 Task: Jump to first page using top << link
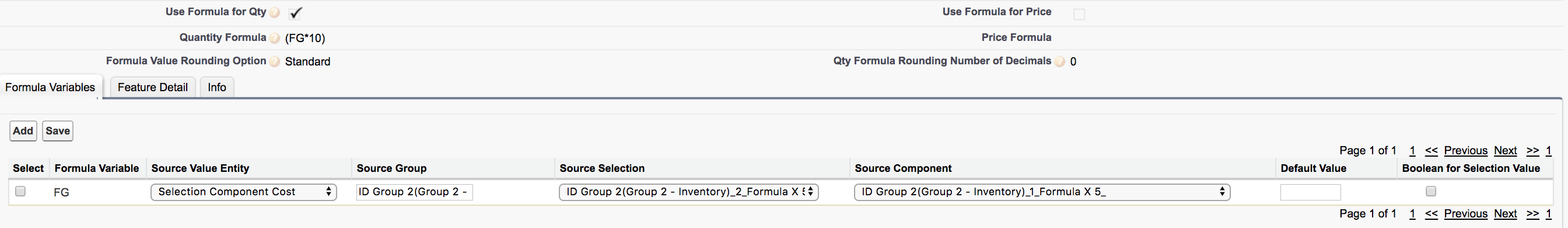[1431, 151]
